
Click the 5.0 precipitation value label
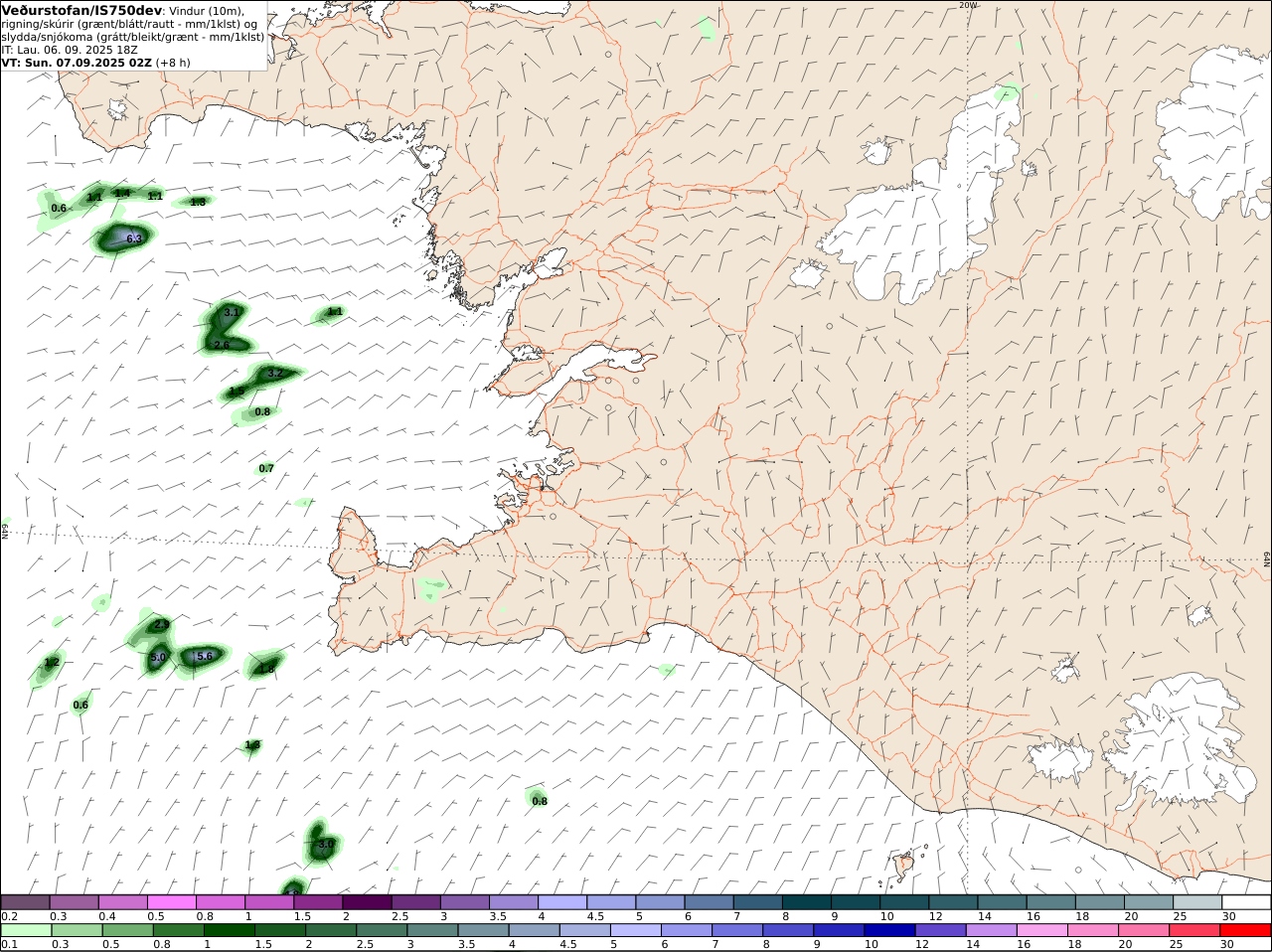(158, 658)
